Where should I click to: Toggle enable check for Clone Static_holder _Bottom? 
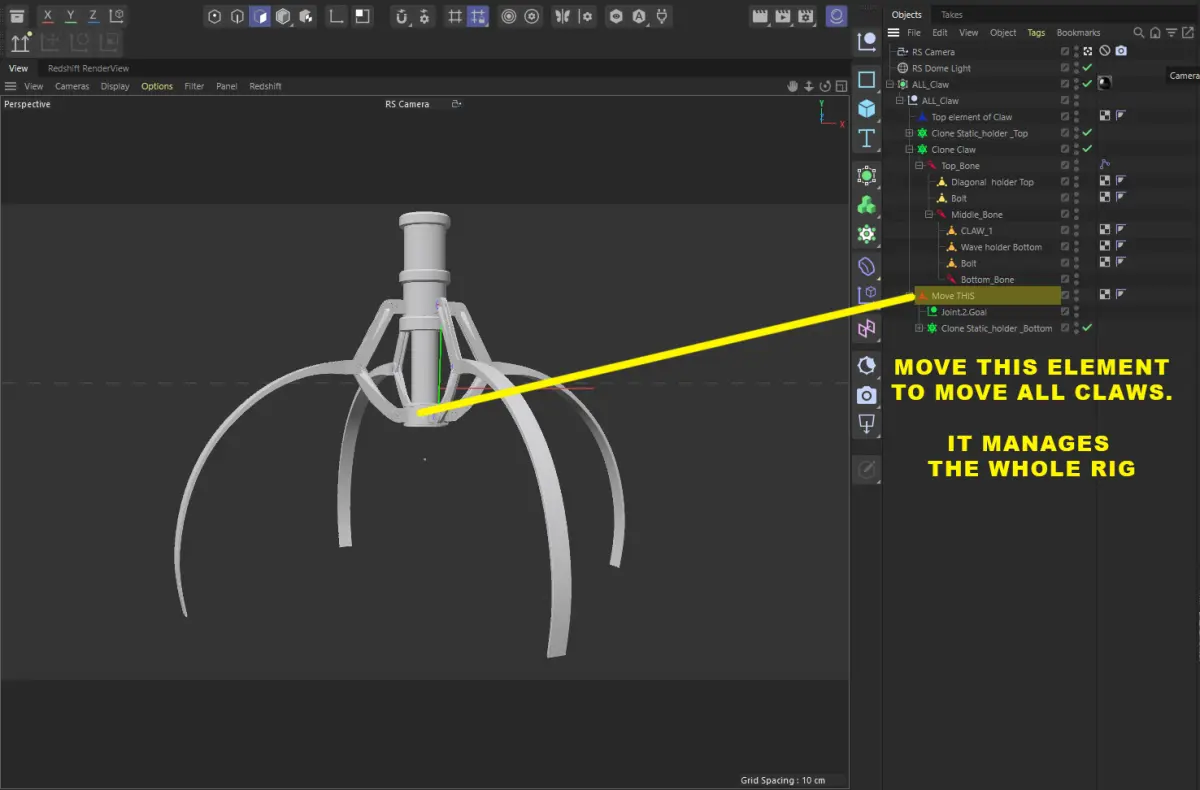pos(1087,328)
